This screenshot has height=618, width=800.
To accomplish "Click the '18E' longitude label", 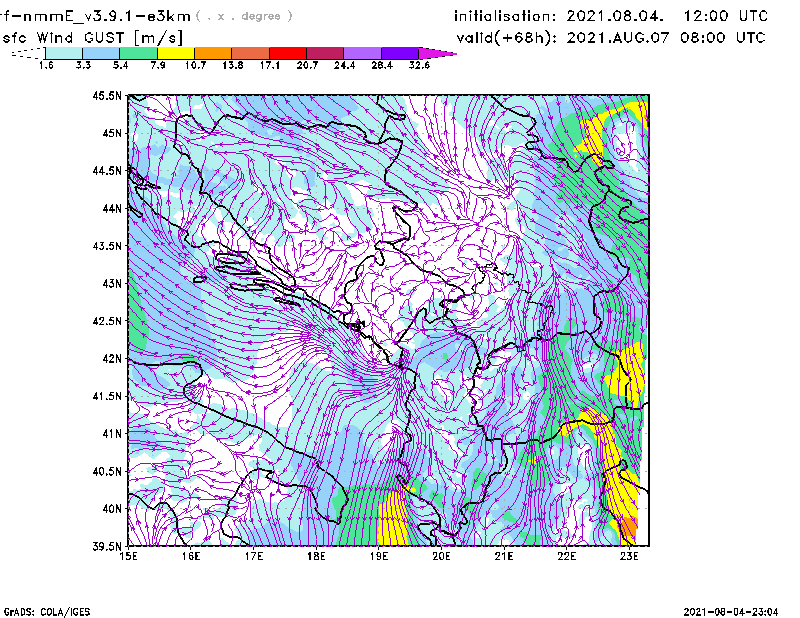I will pyautogui.click(x=316, y=556).
